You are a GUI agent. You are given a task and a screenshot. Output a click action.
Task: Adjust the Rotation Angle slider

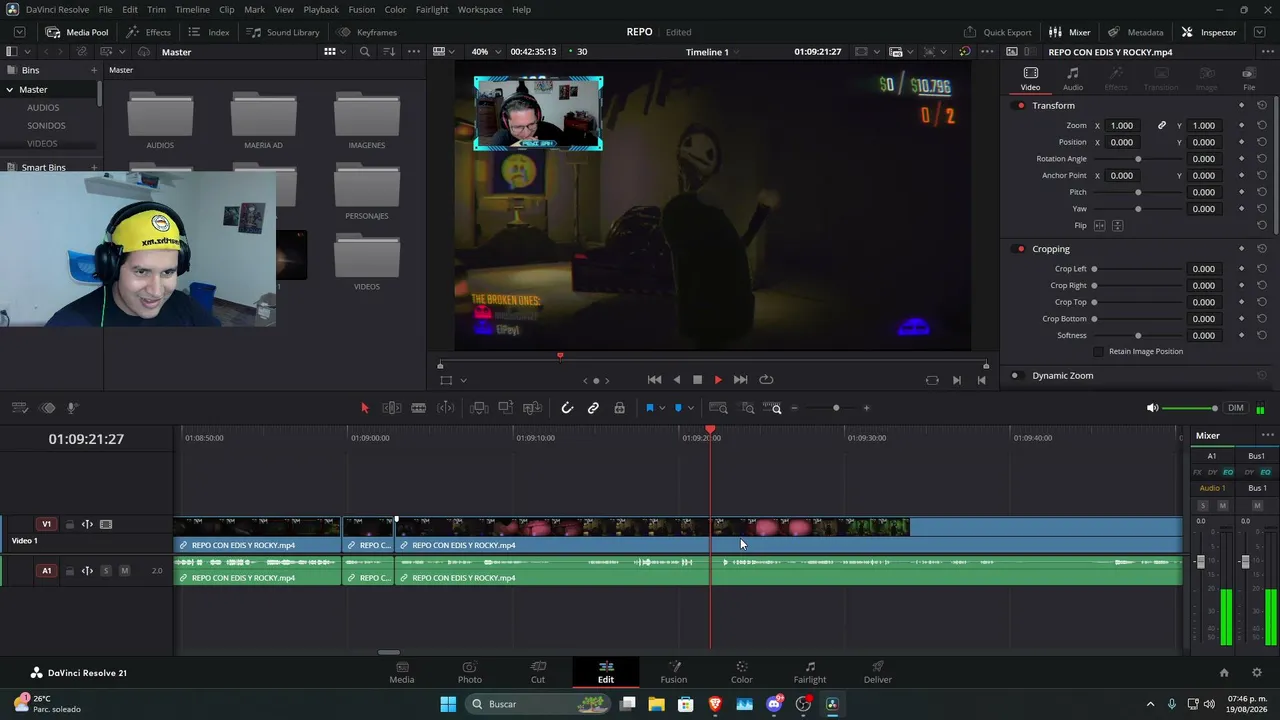1138,159
